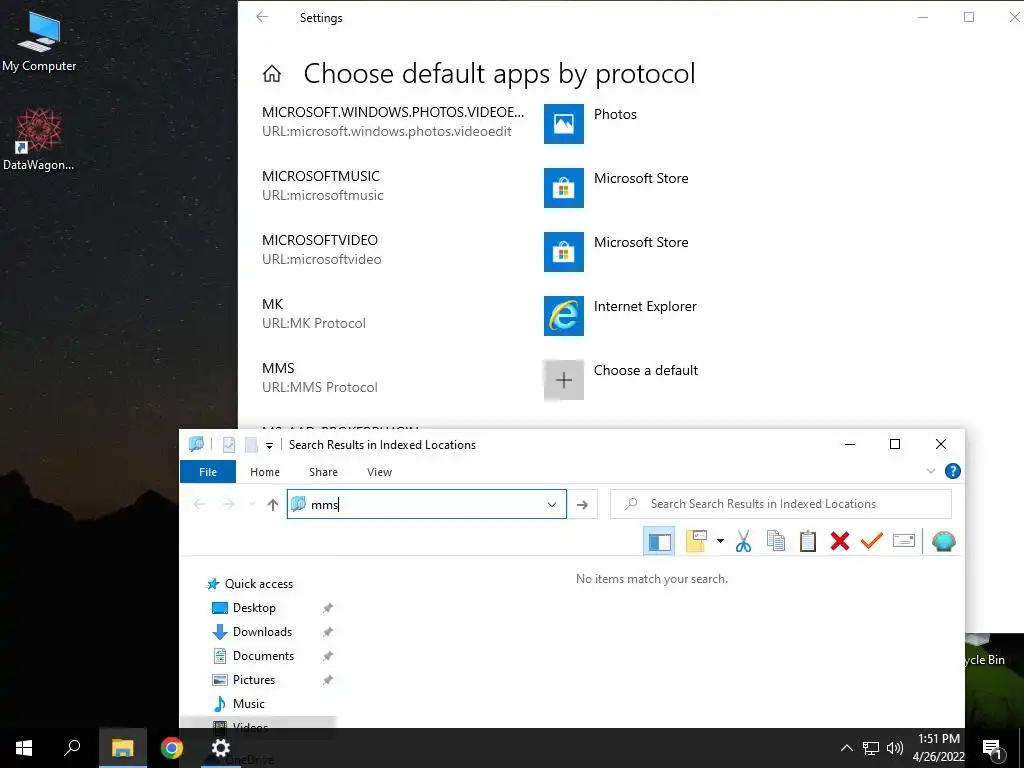Click the pin icon beside Downloads
Screen dimensions: 1024x768
pos(328,632)
